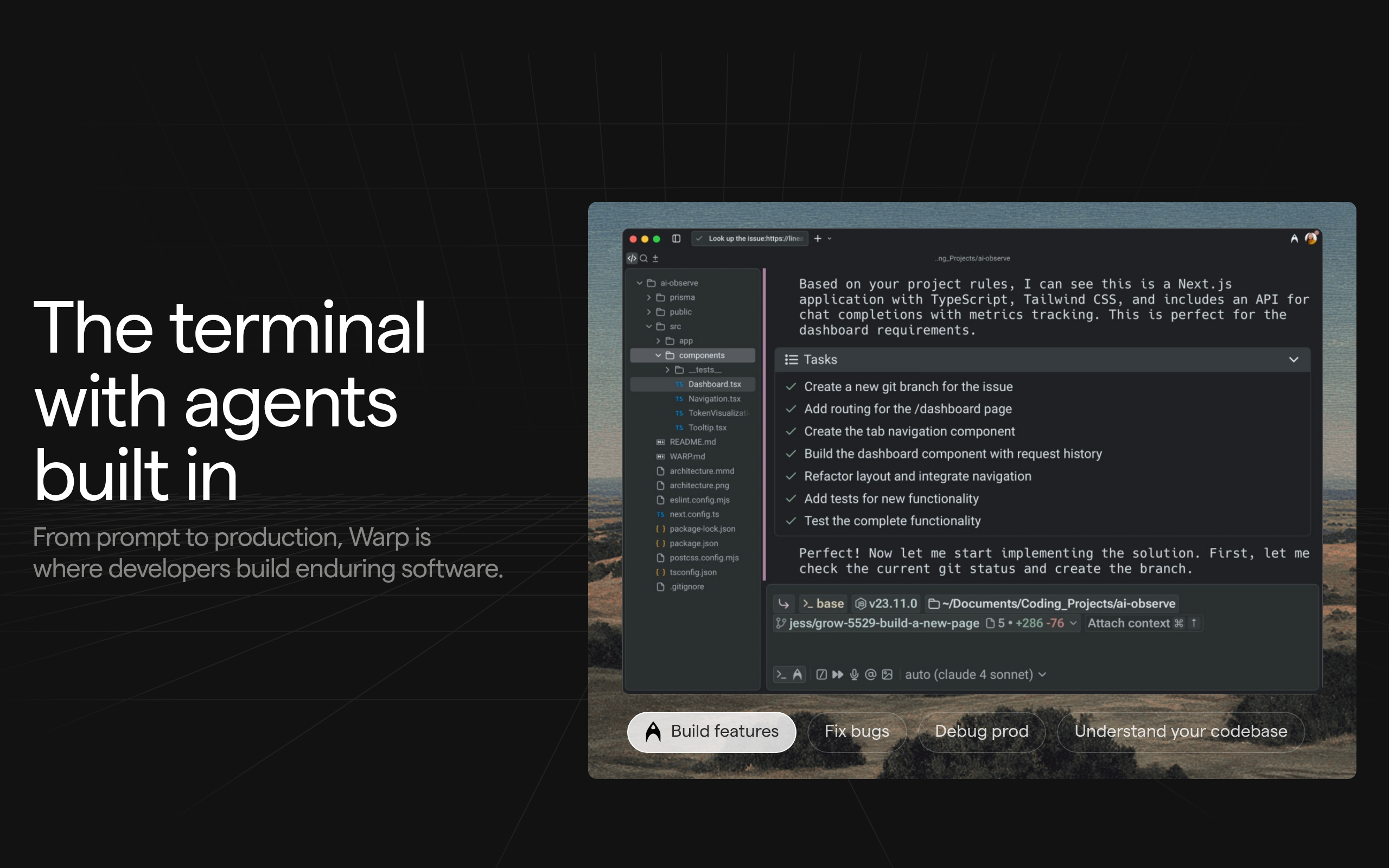The height and width of the screenshot is (868, 1389).
Task: Collapse the Tasks list chevron
Action: click(1294, 359)
